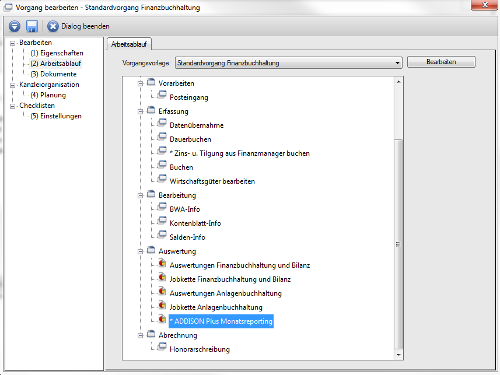The height and width of the screenshot is (375, 500).
Task: Click the Datenübernahme step icon
Action: pos(162,124)
